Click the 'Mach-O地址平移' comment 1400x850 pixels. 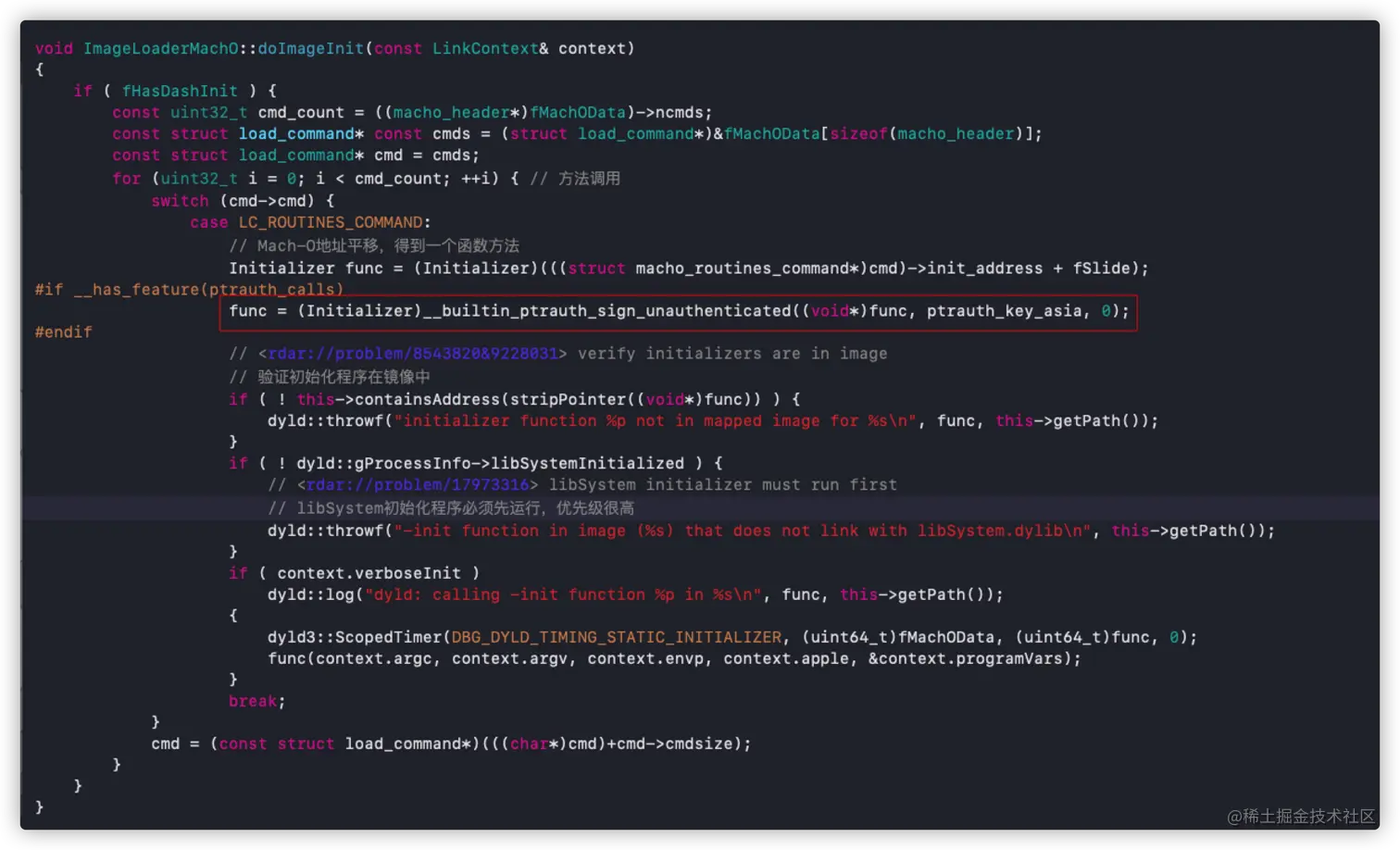click(x=374, y=245)
